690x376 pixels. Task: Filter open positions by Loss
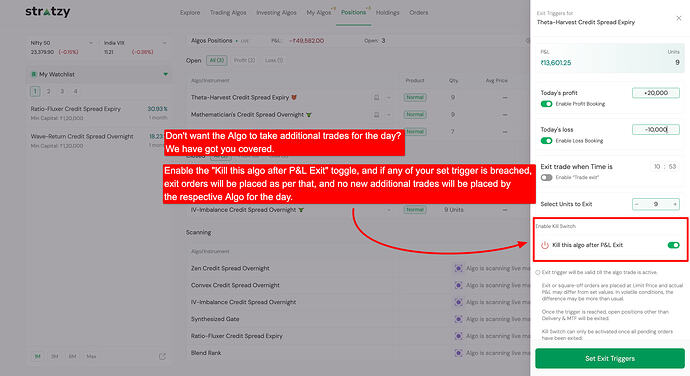coord(274,60)
